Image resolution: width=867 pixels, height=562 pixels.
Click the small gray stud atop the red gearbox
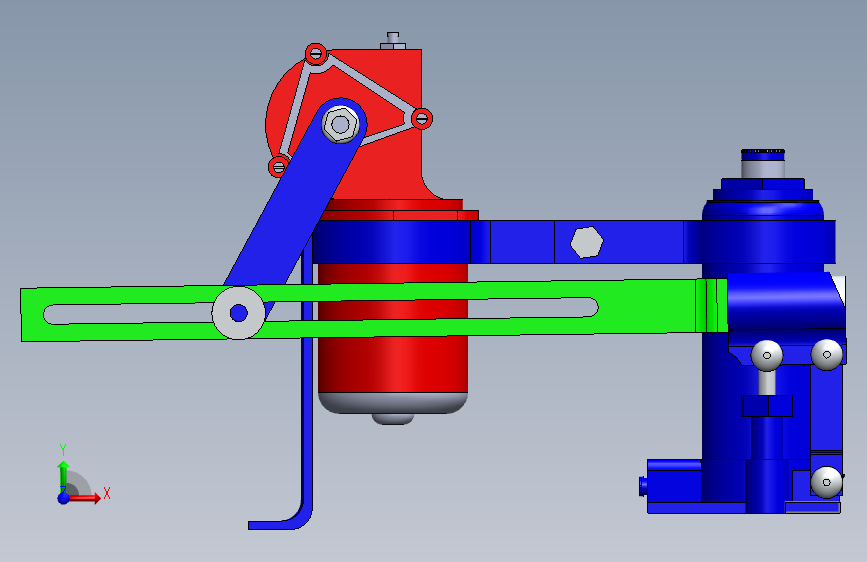[393, 41]
